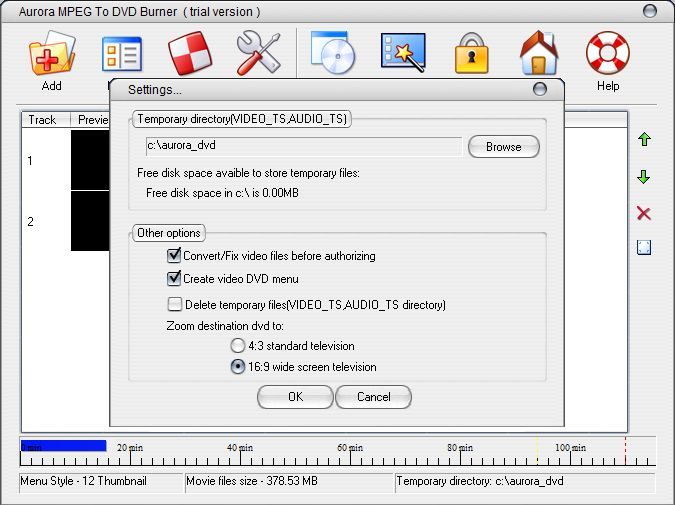Click the blue disc usage bar
Viewport: 675px width, 505px height.
[x=64, y=446]
